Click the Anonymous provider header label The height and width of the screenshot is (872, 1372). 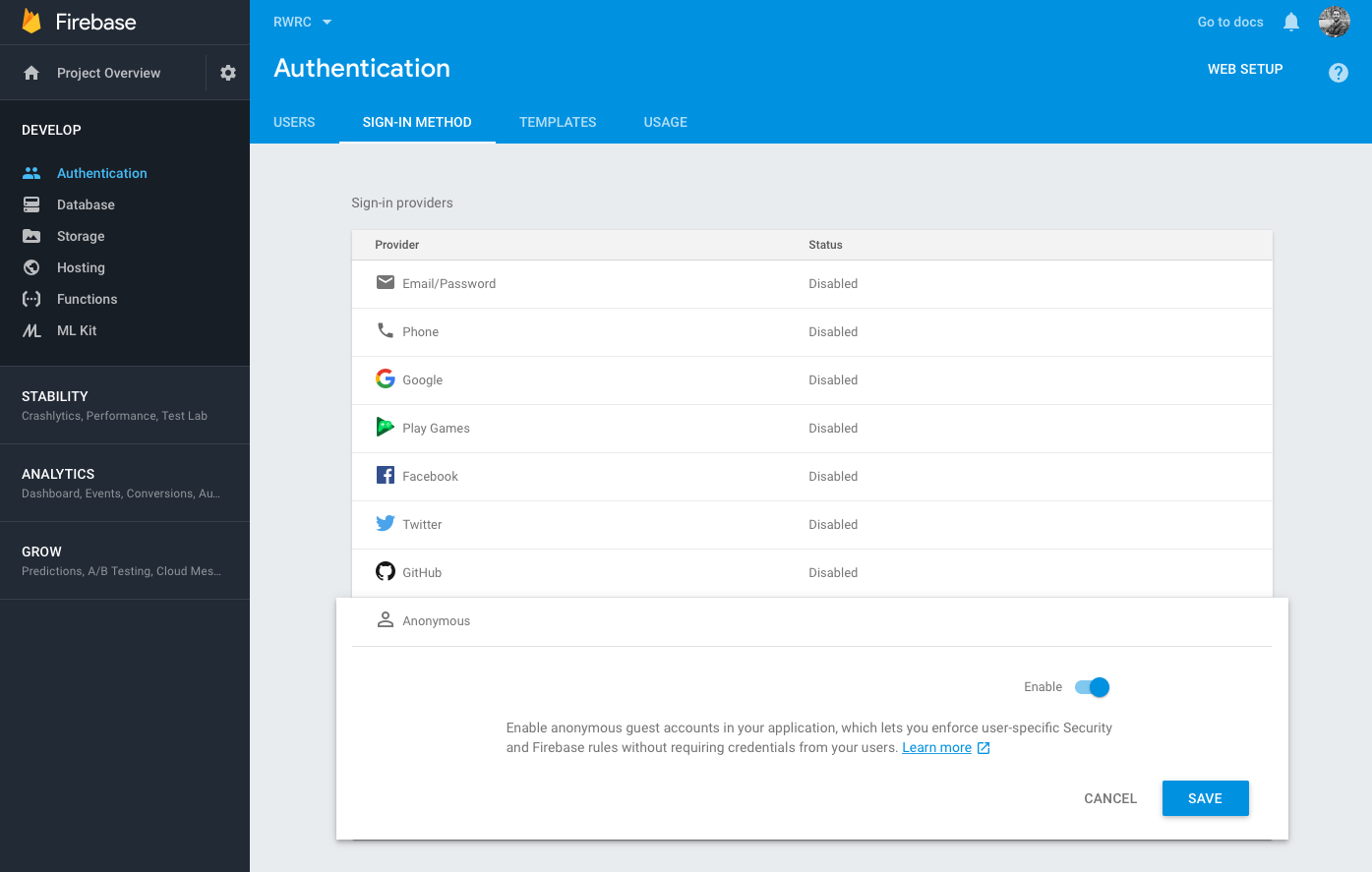tap(436, 620)
